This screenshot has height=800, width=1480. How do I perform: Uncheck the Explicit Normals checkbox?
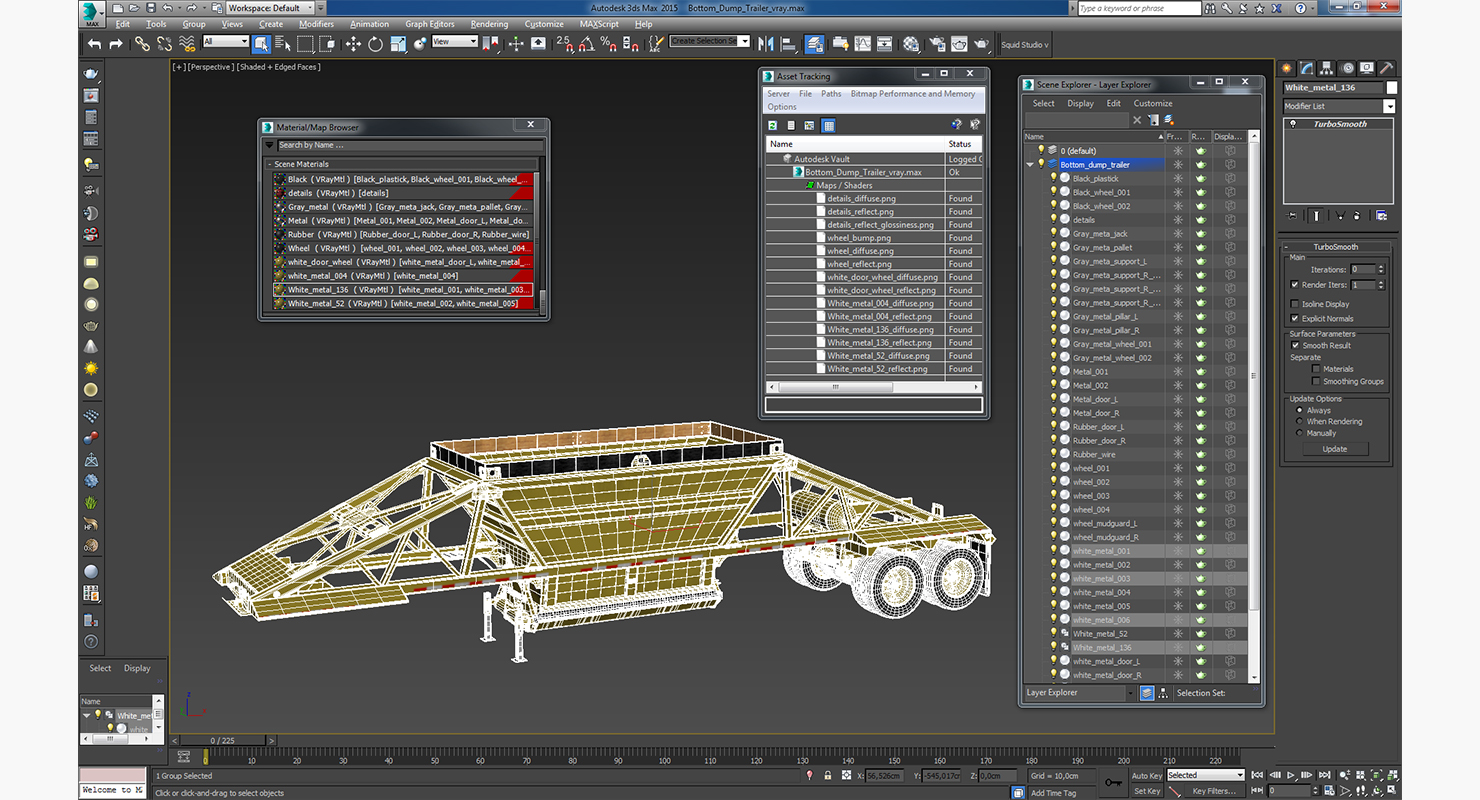pyautogui.click(x=1295, y=319)
